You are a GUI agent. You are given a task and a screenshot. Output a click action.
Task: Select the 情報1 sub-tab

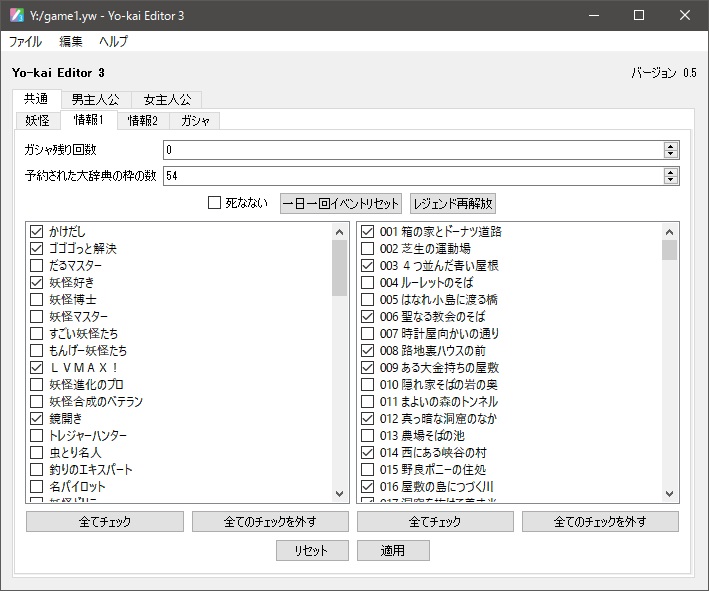pyautogui.click(x=89, y=120)
